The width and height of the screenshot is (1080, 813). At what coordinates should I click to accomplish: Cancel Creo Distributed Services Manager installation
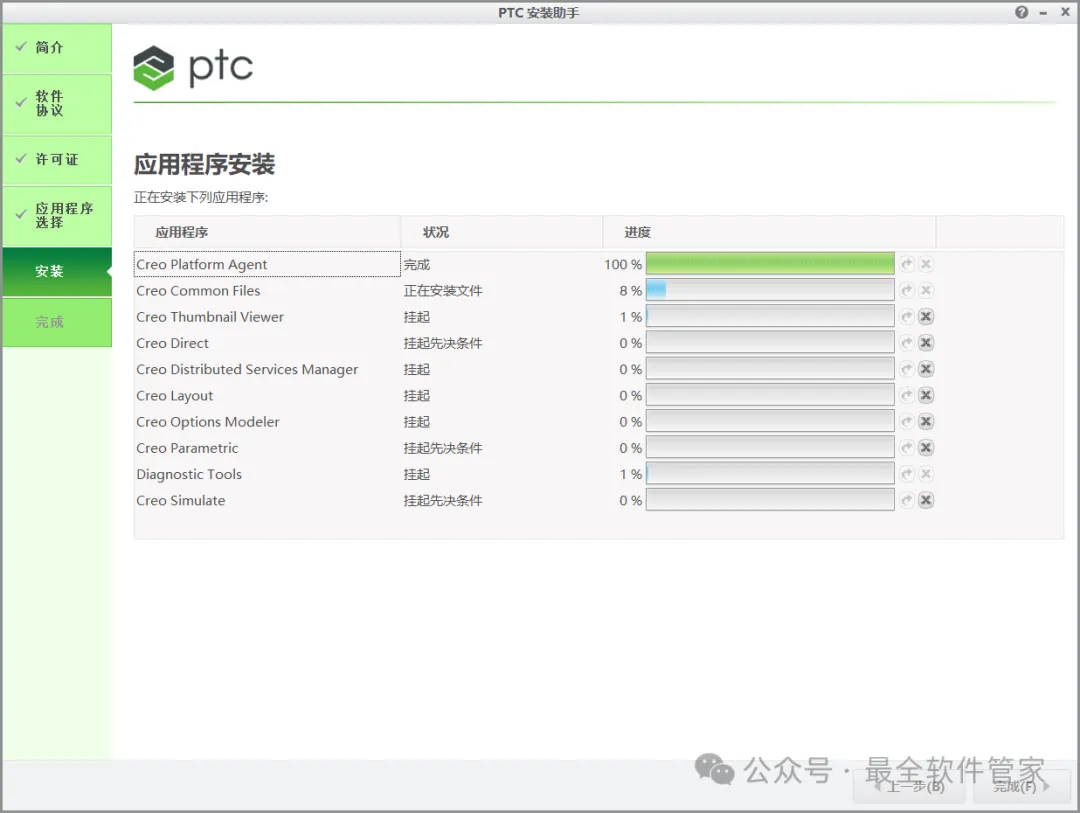(x=926, y=369)
